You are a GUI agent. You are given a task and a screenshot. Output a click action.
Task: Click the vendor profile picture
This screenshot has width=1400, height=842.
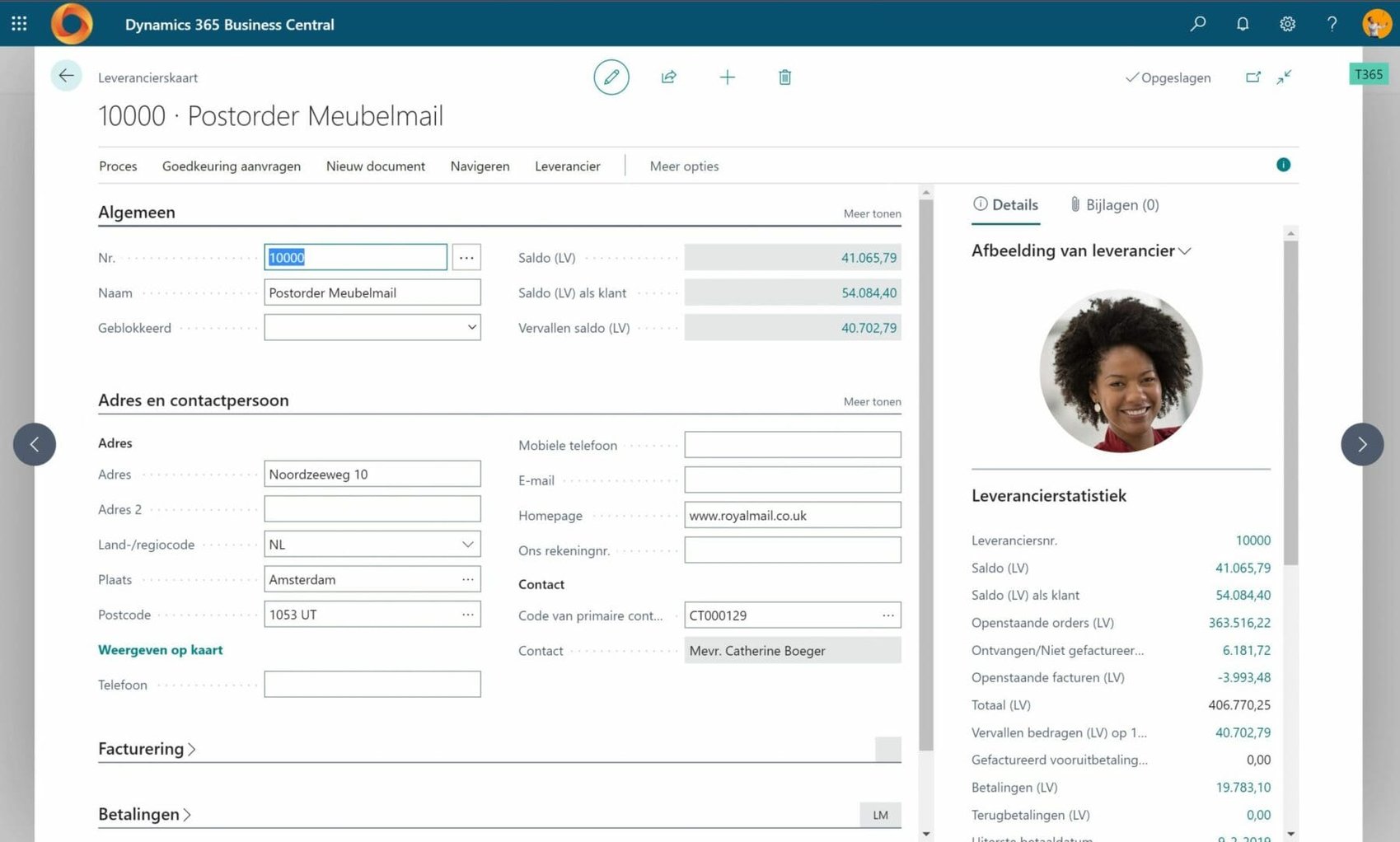1121,371
